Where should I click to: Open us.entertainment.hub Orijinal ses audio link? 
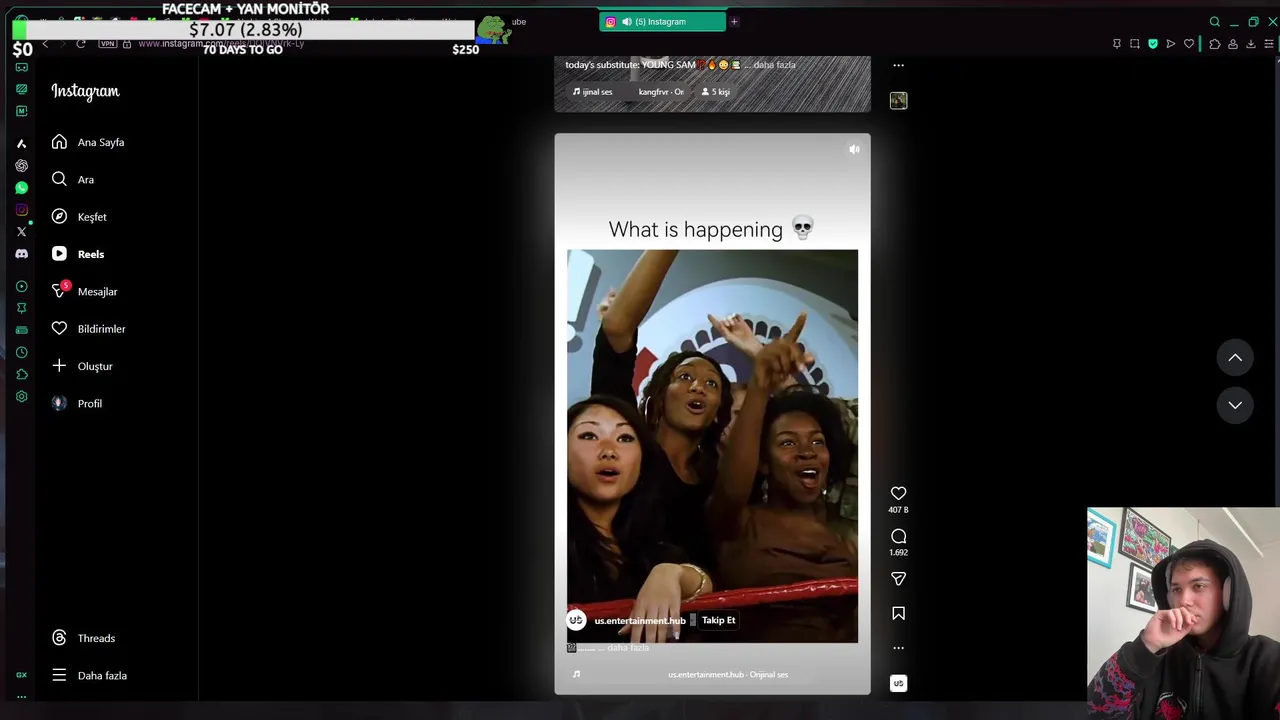pos(728,675)
